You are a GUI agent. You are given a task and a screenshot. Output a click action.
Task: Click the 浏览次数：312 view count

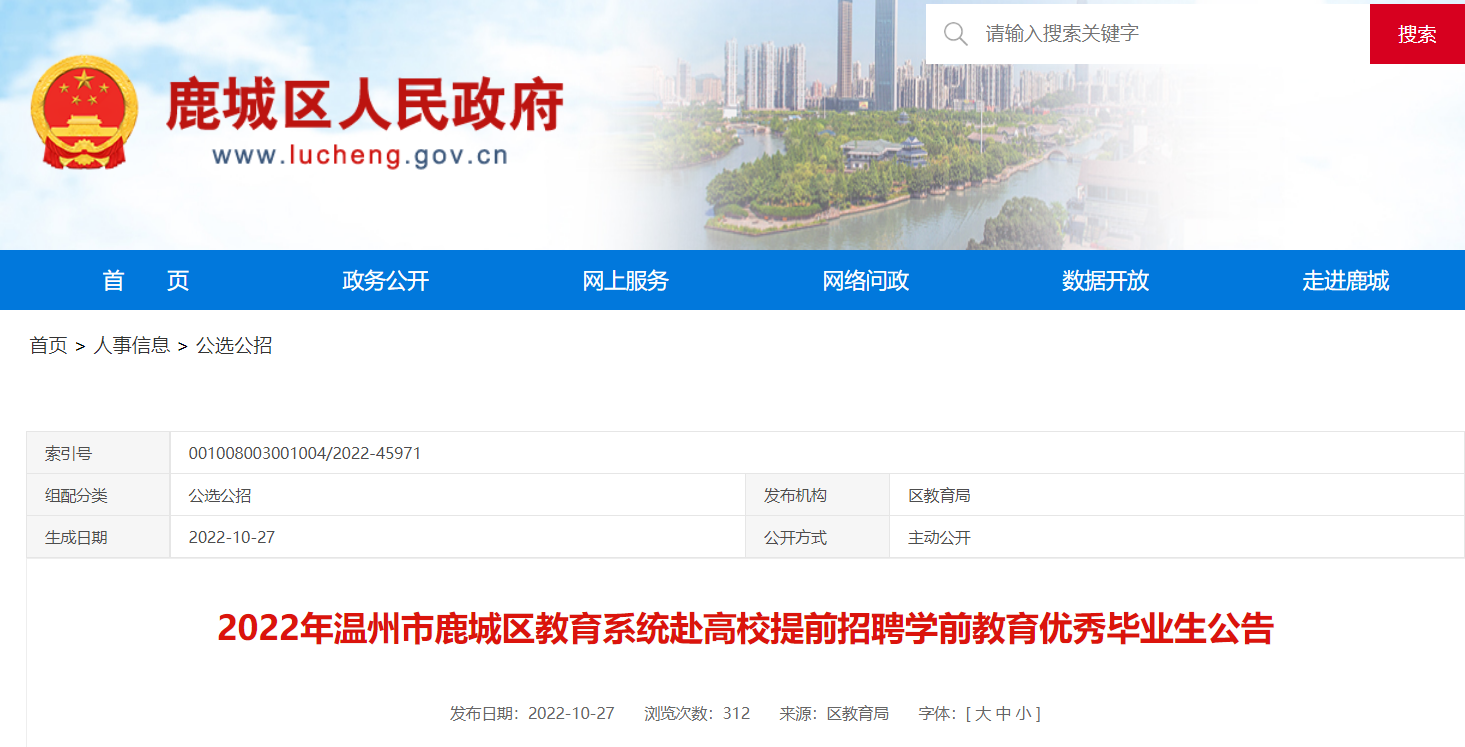[697, 714]
